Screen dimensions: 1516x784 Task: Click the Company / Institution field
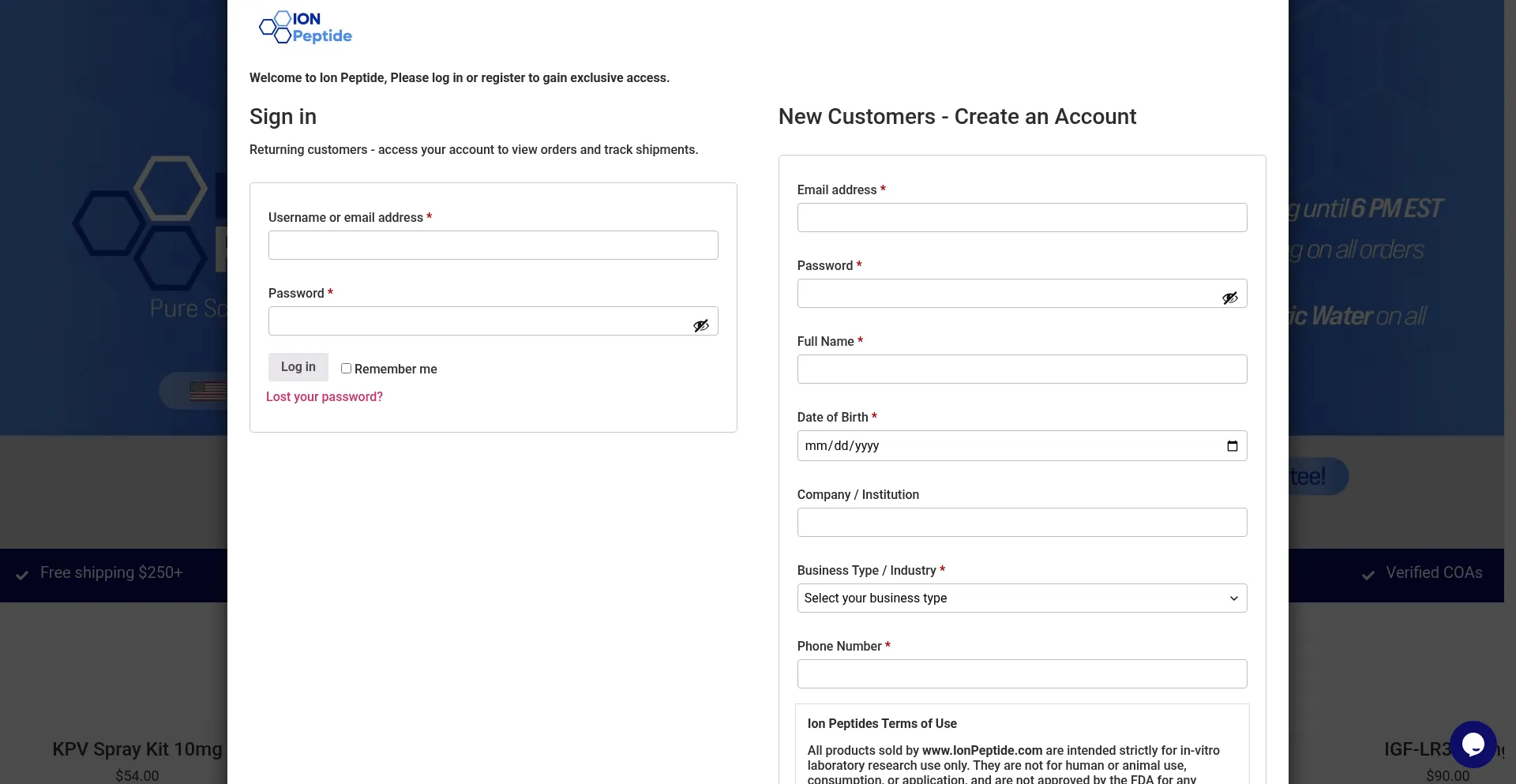(1022, 523)
